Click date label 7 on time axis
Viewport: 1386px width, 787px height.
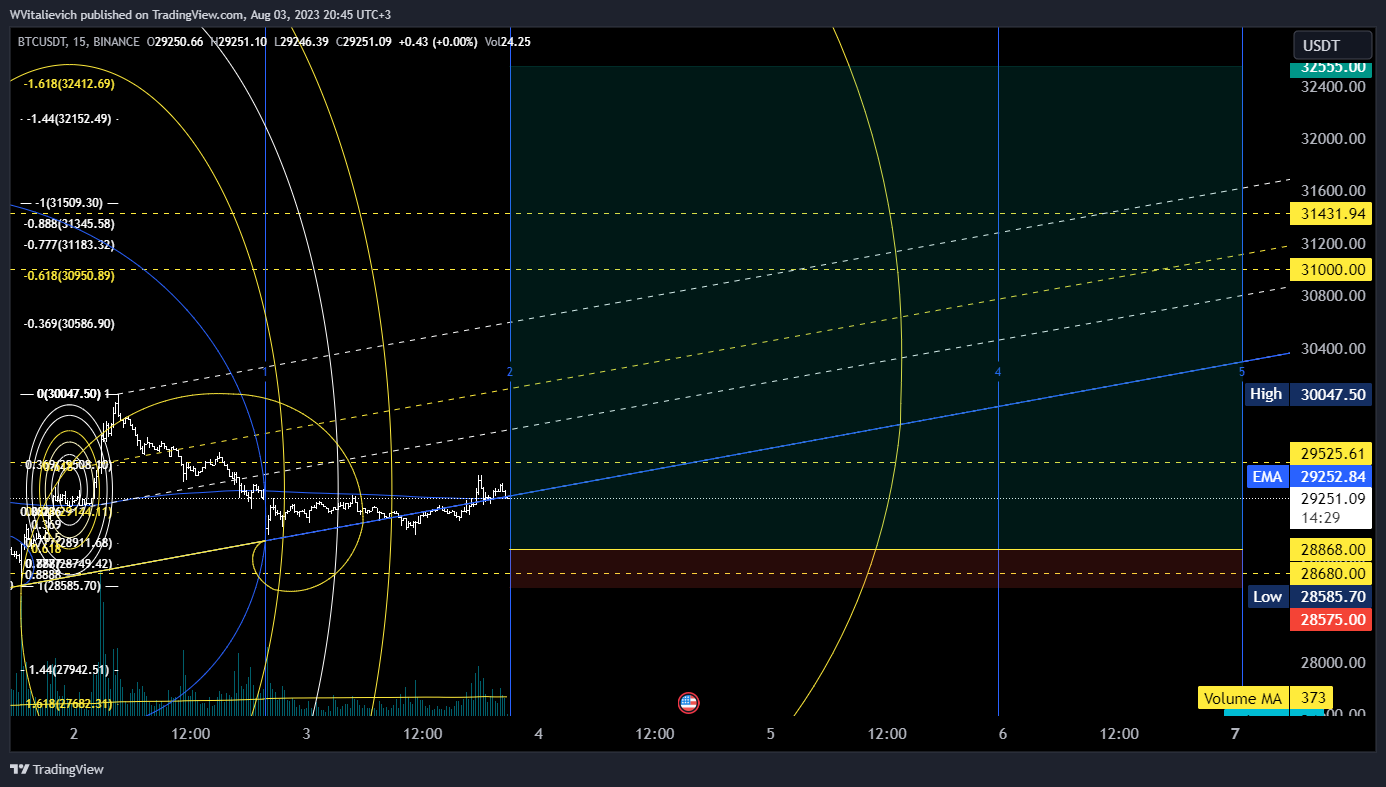1235,733
